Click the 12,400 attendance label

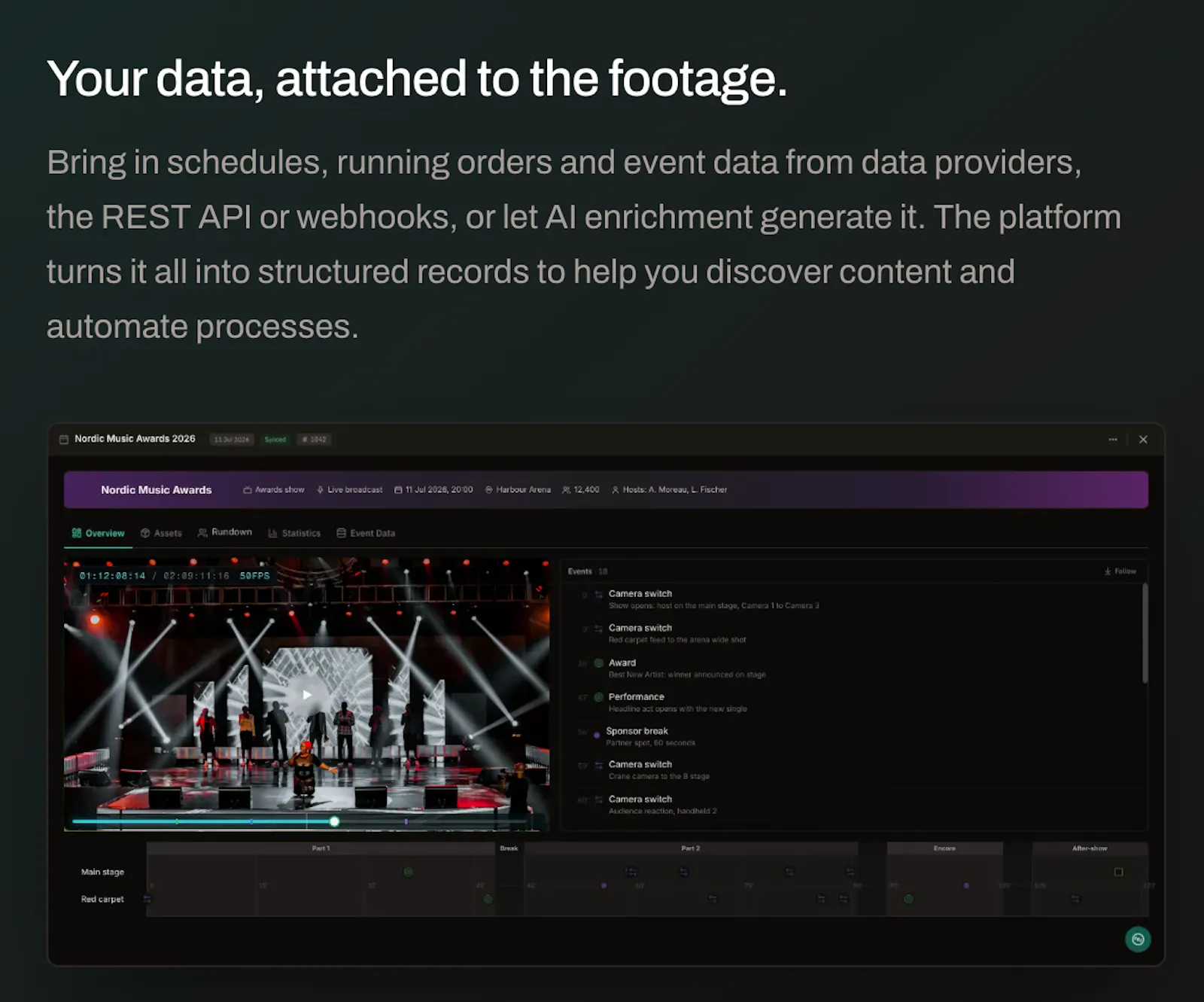click(x=581, y=489)
